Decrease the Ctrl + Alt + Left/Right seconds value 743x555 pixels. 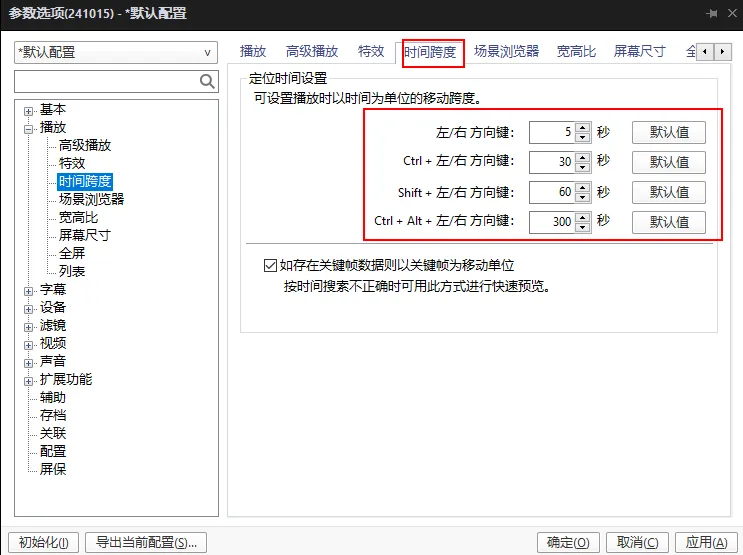click(582, 227)
